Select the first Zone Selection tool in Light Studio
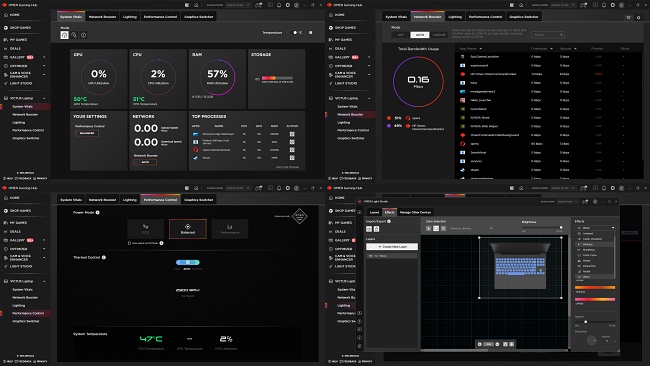 coord(429,228)
